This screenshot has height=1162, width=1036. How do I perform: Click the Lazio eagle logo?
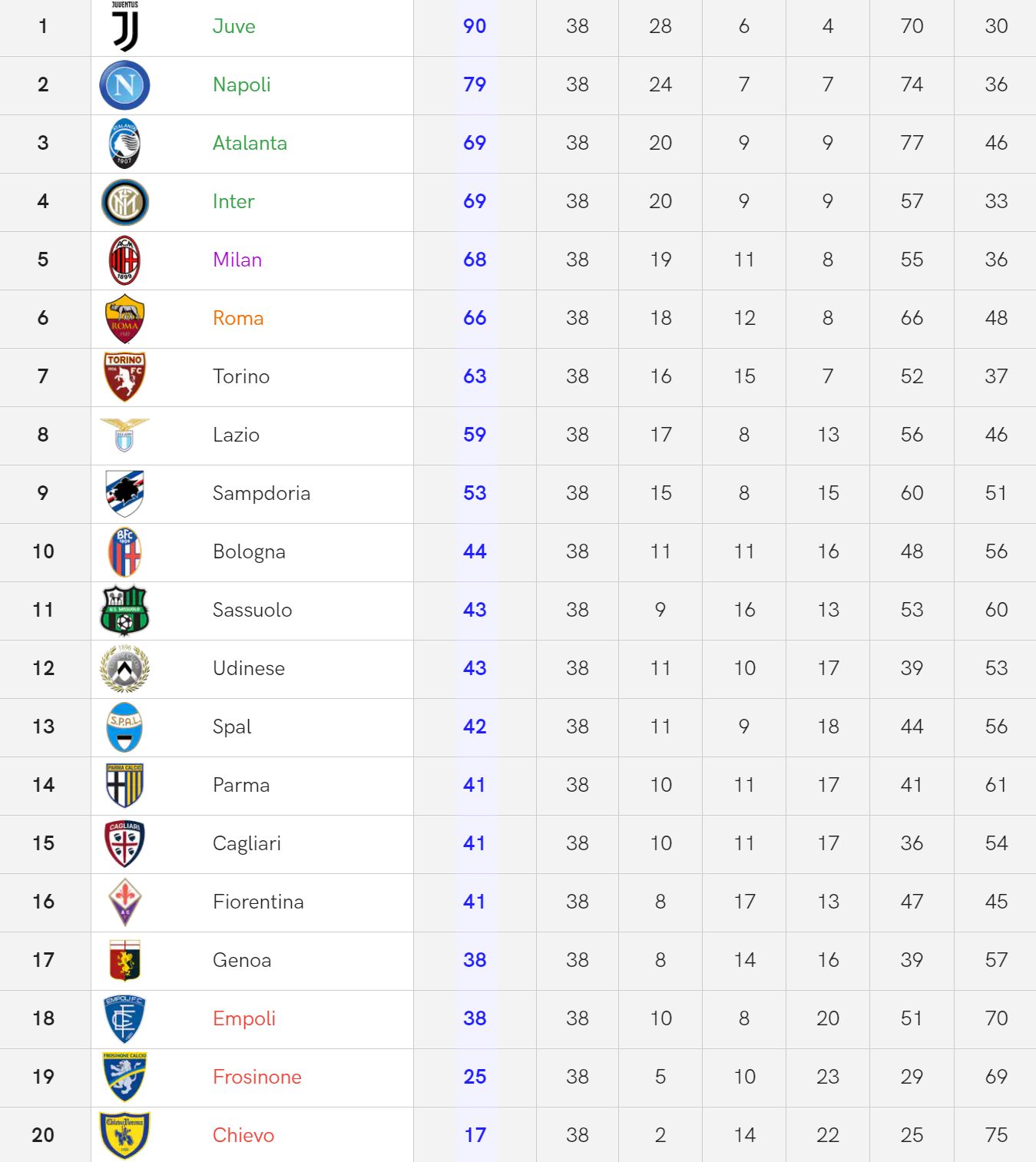[x=124, y=435]
